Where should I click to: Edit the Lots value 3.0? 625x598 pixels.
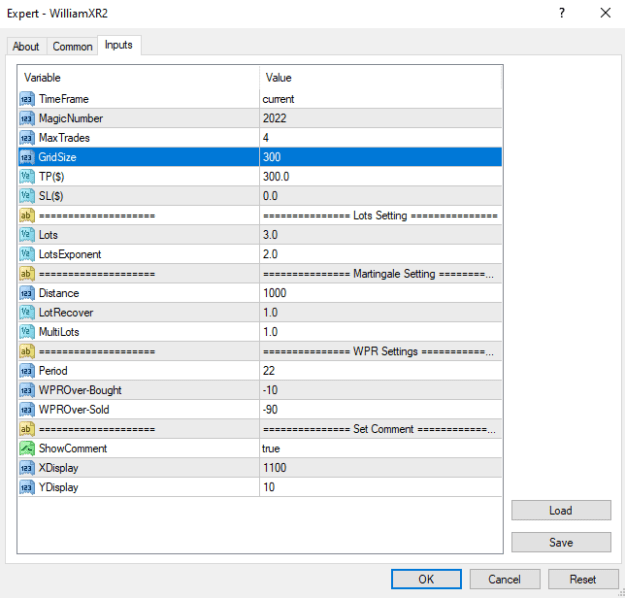[x=381, y=235]
